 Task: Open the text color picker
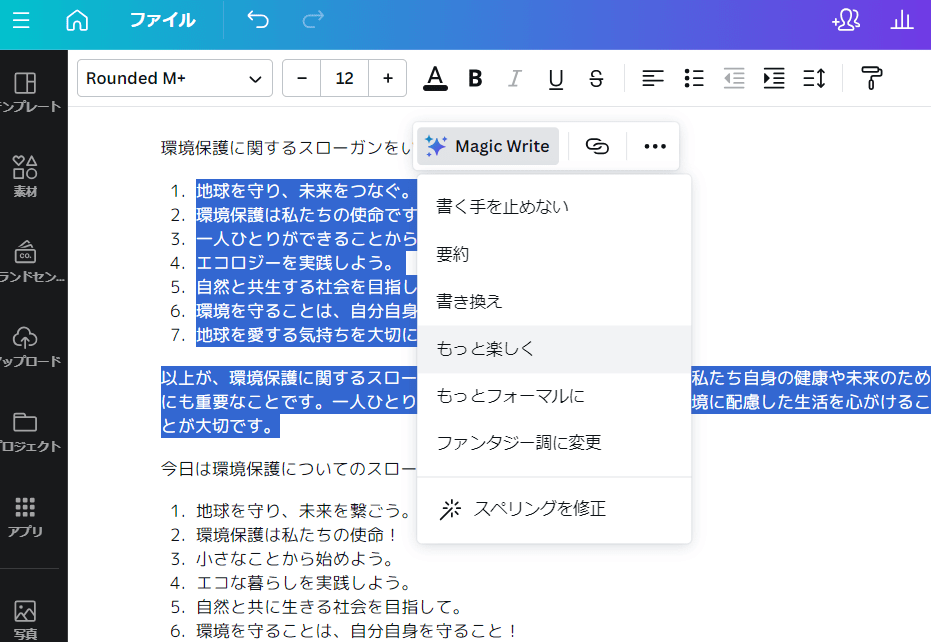[x=435, y=78]
